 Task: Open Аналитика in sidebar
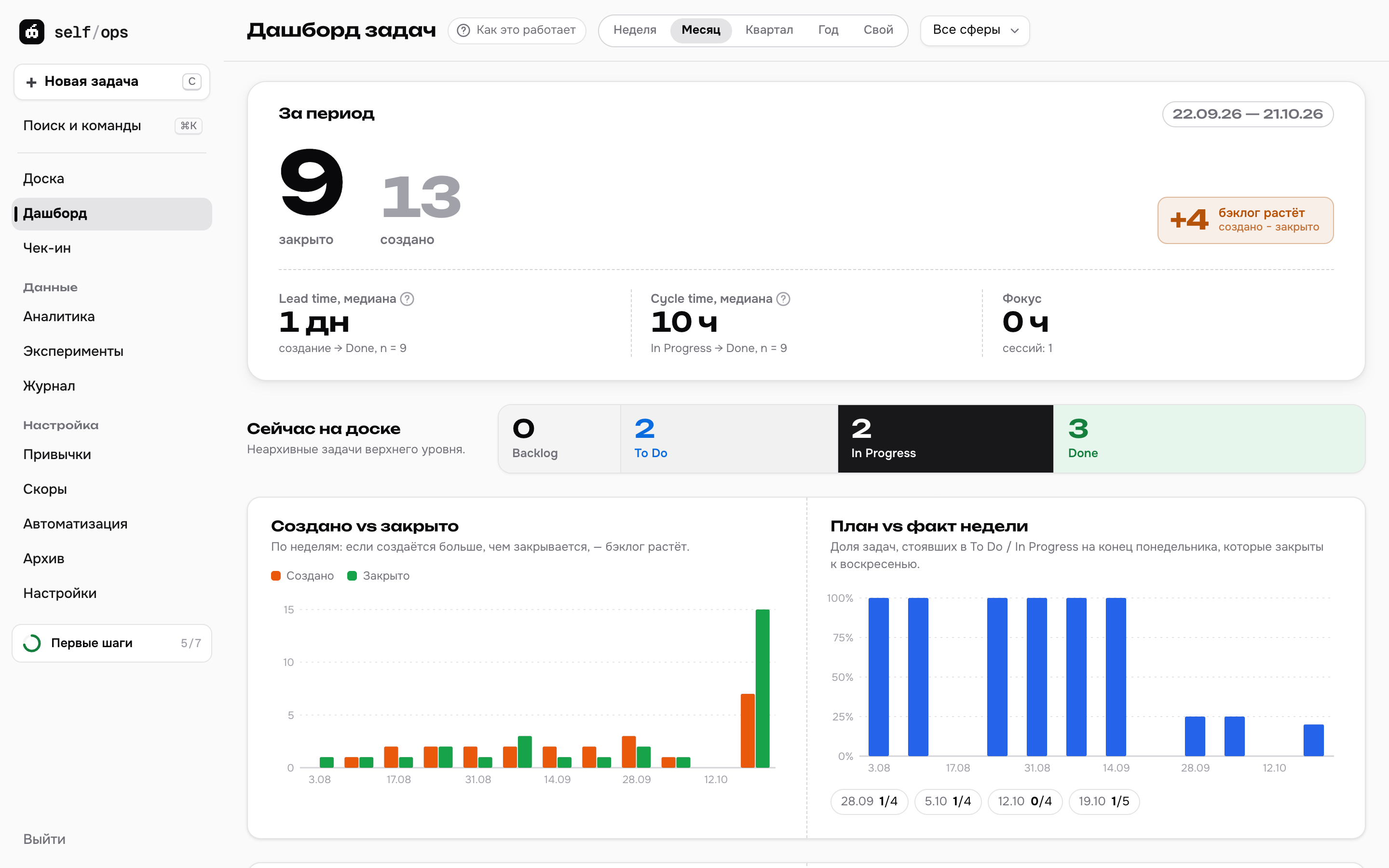[x=112, y=316]
